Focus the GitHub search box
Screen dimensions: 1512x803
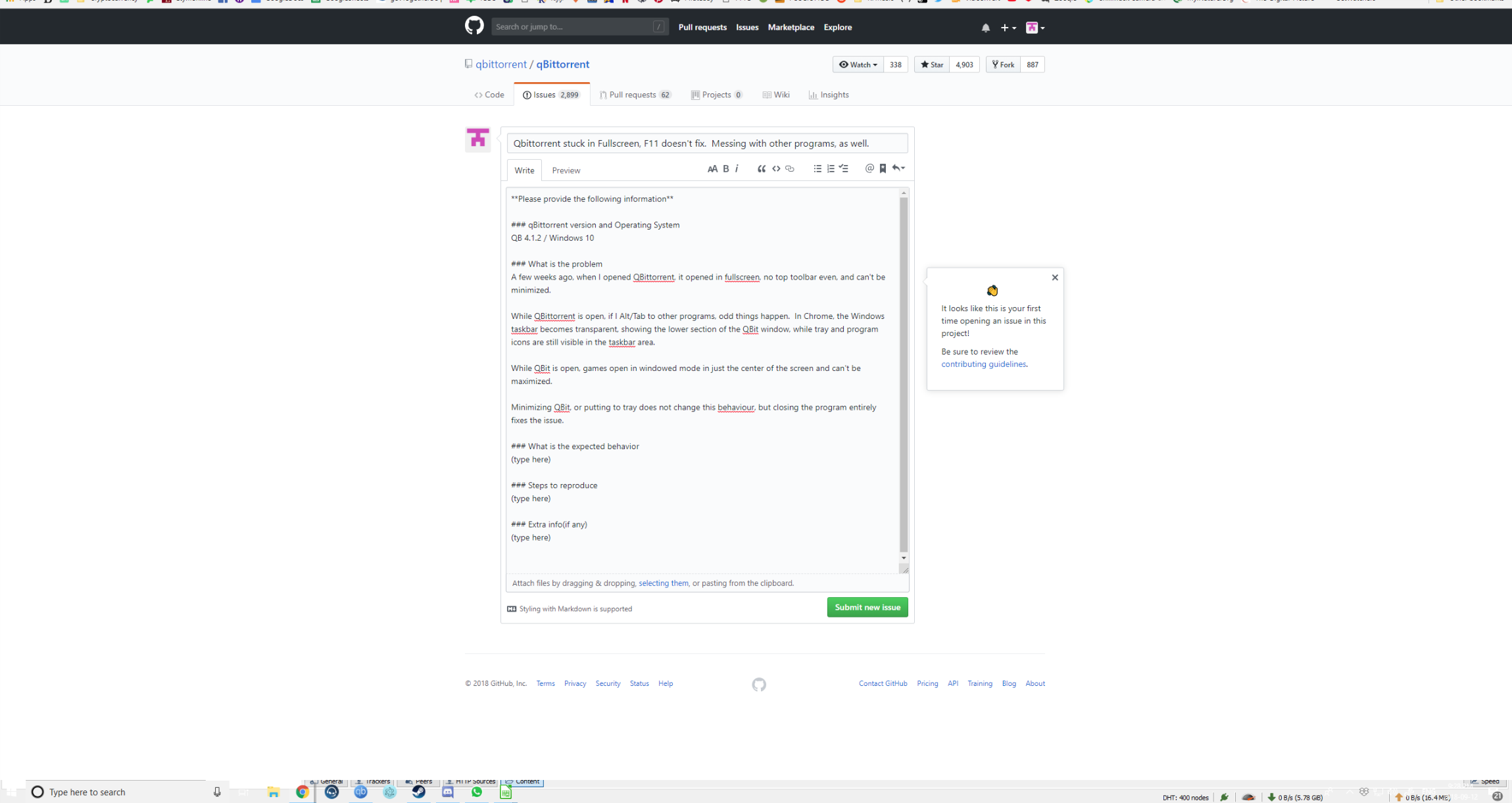point(579,27)
